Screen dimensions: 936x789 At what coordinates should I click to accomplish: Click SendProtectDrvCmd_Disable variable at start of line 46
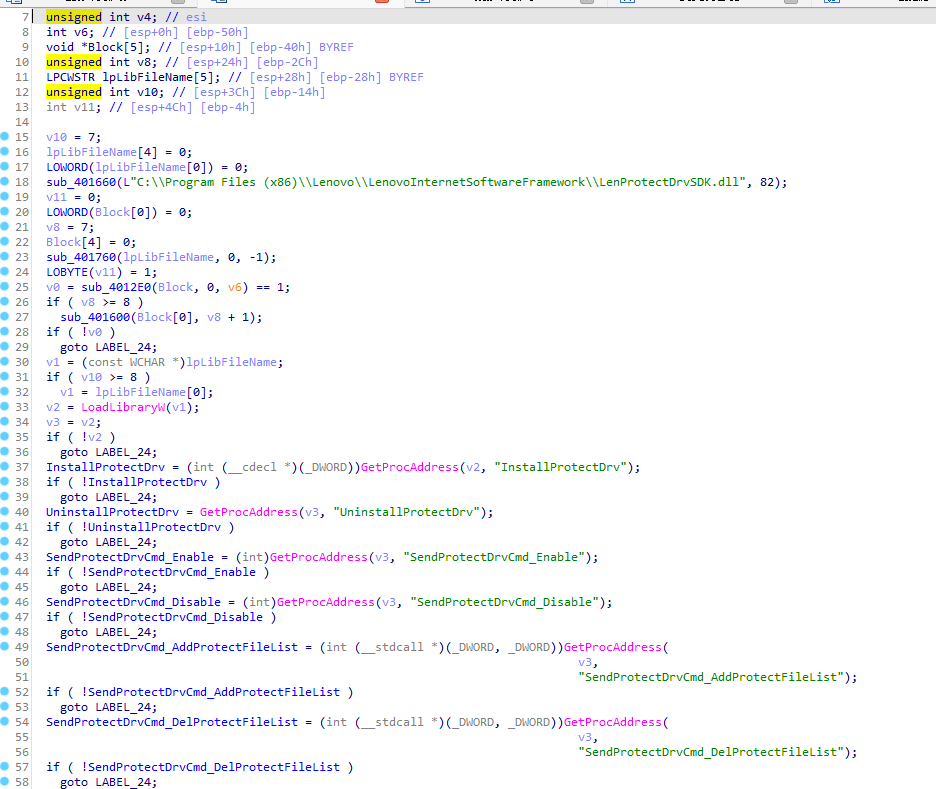(134, 602)
